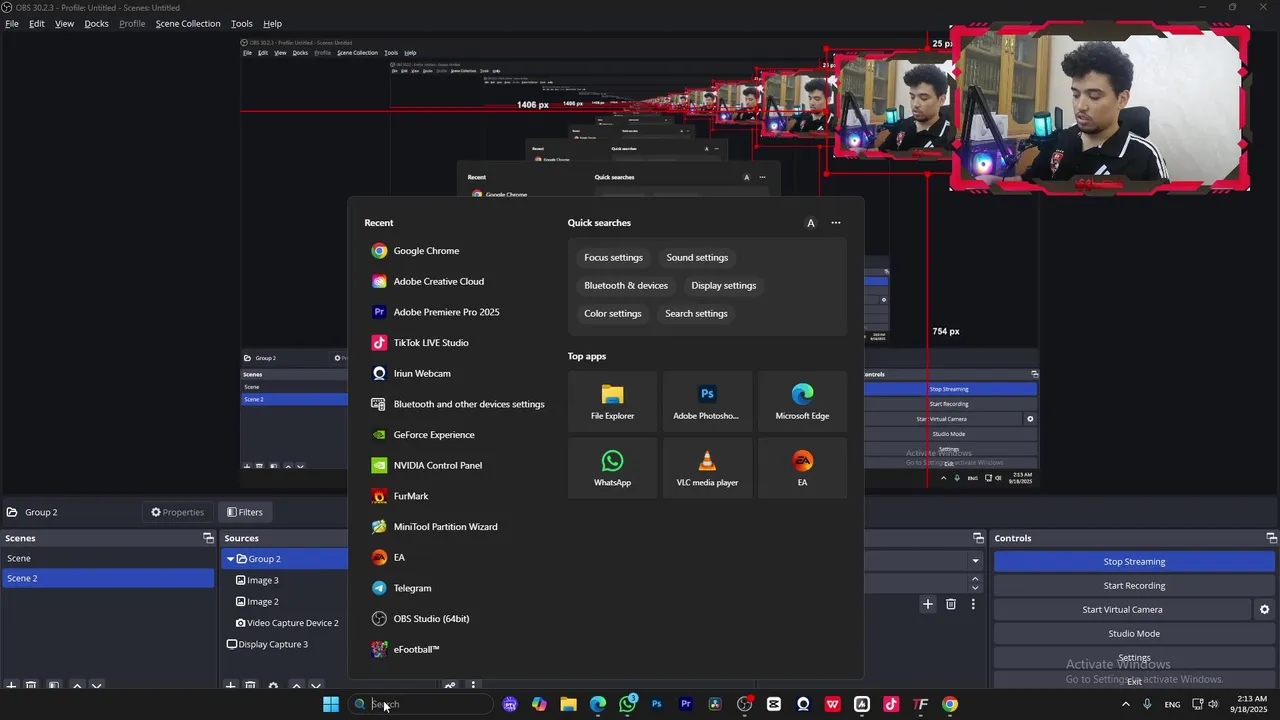Open Properties for selected source
Screen dimensions: 1280x720
pos(177,512)
